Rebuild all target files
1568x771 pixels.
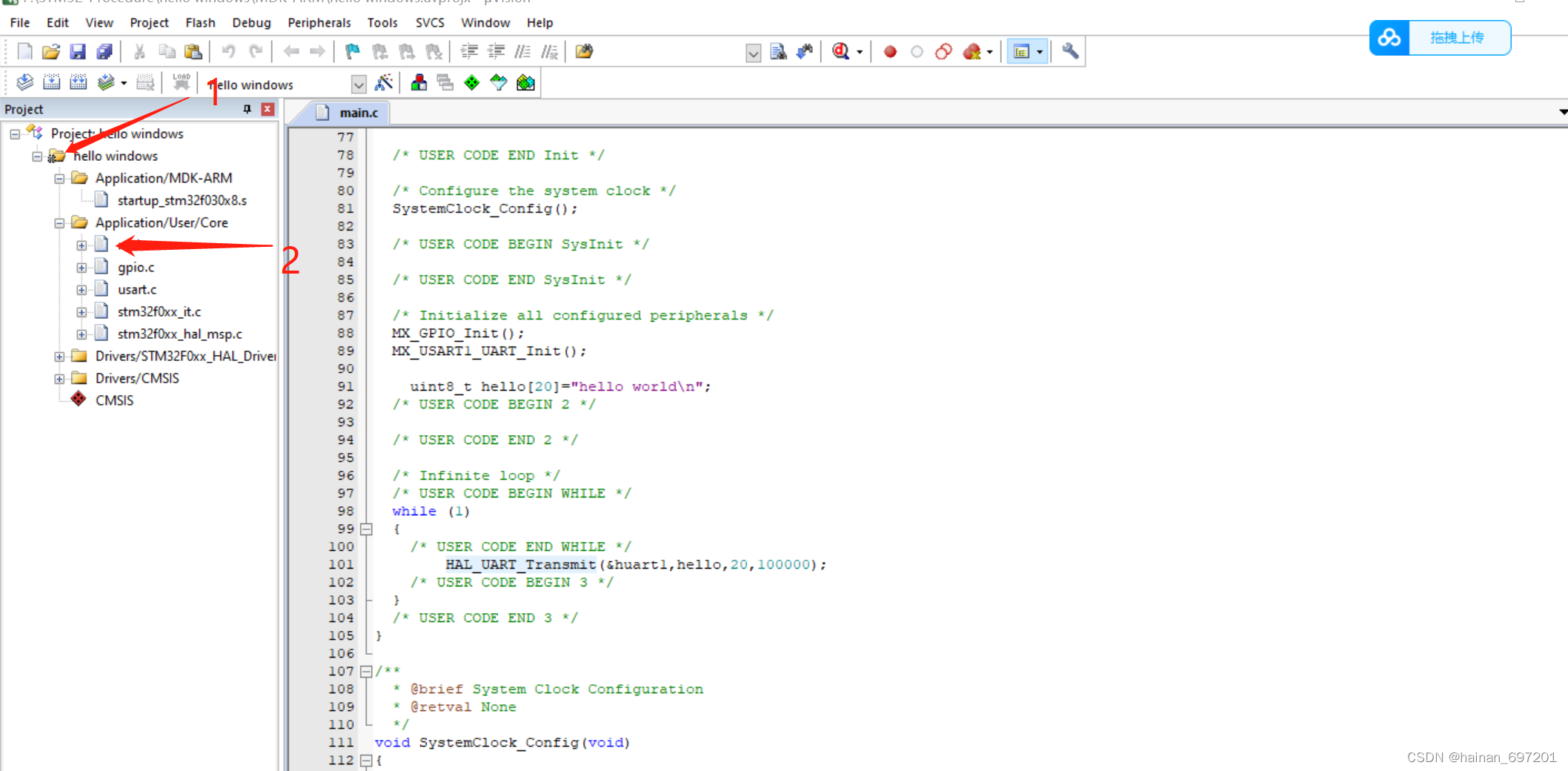pos(76,82)
